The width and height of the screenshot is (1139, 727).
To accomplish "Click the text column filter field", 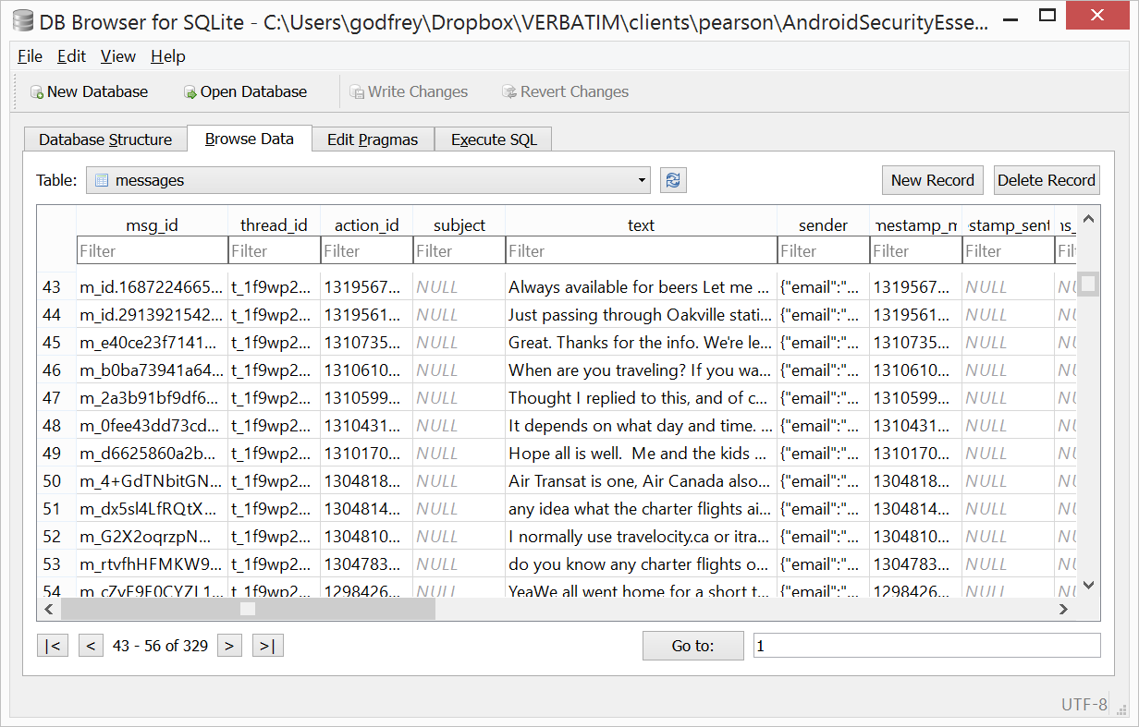I will click(x=641, y=251).
